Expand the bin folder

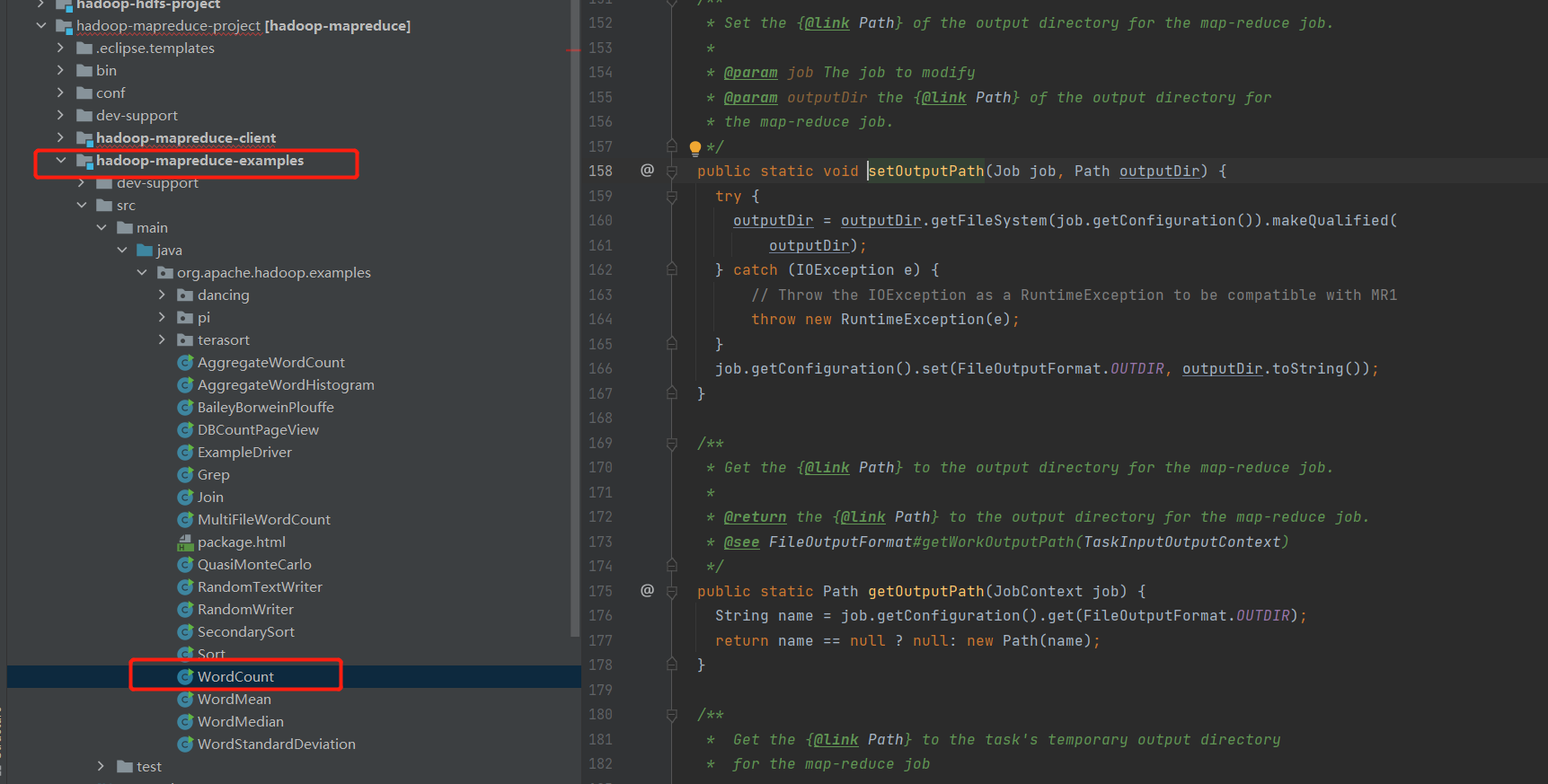coord(60,70)
